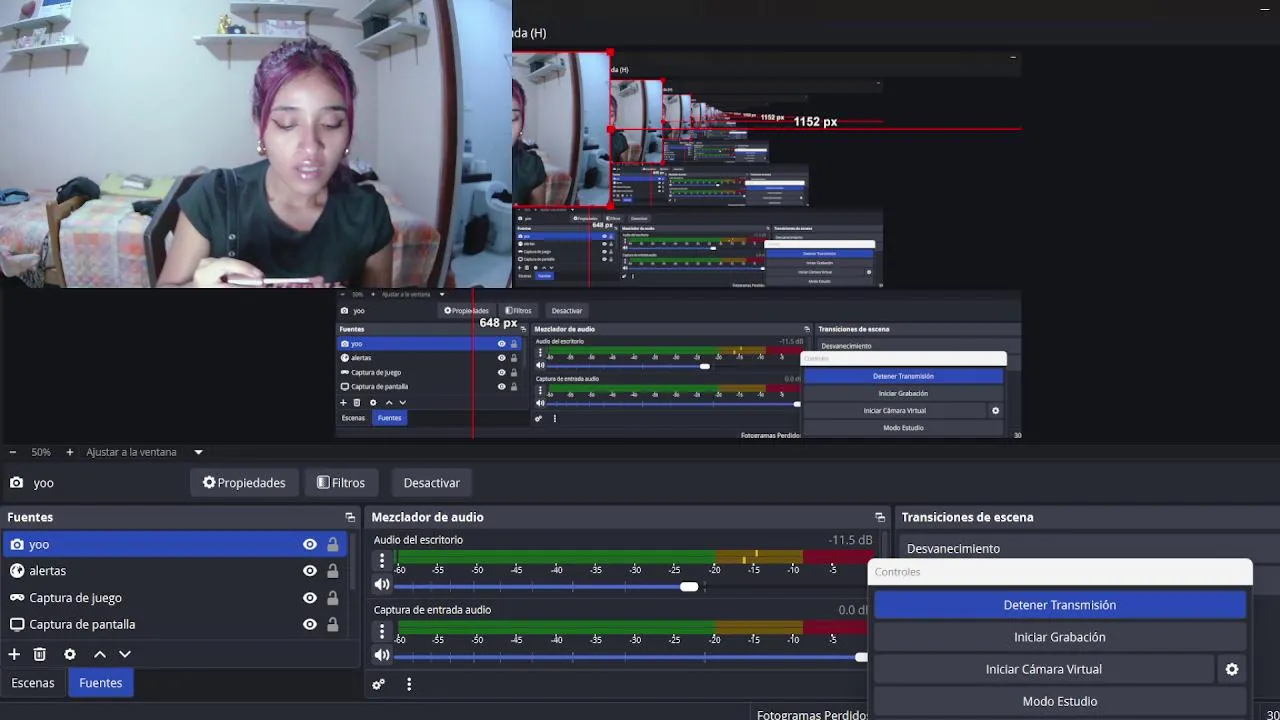Screen dimensions: 1280x720
Task: Unlock the yoo source lock
Action: (x=333, y=544)
